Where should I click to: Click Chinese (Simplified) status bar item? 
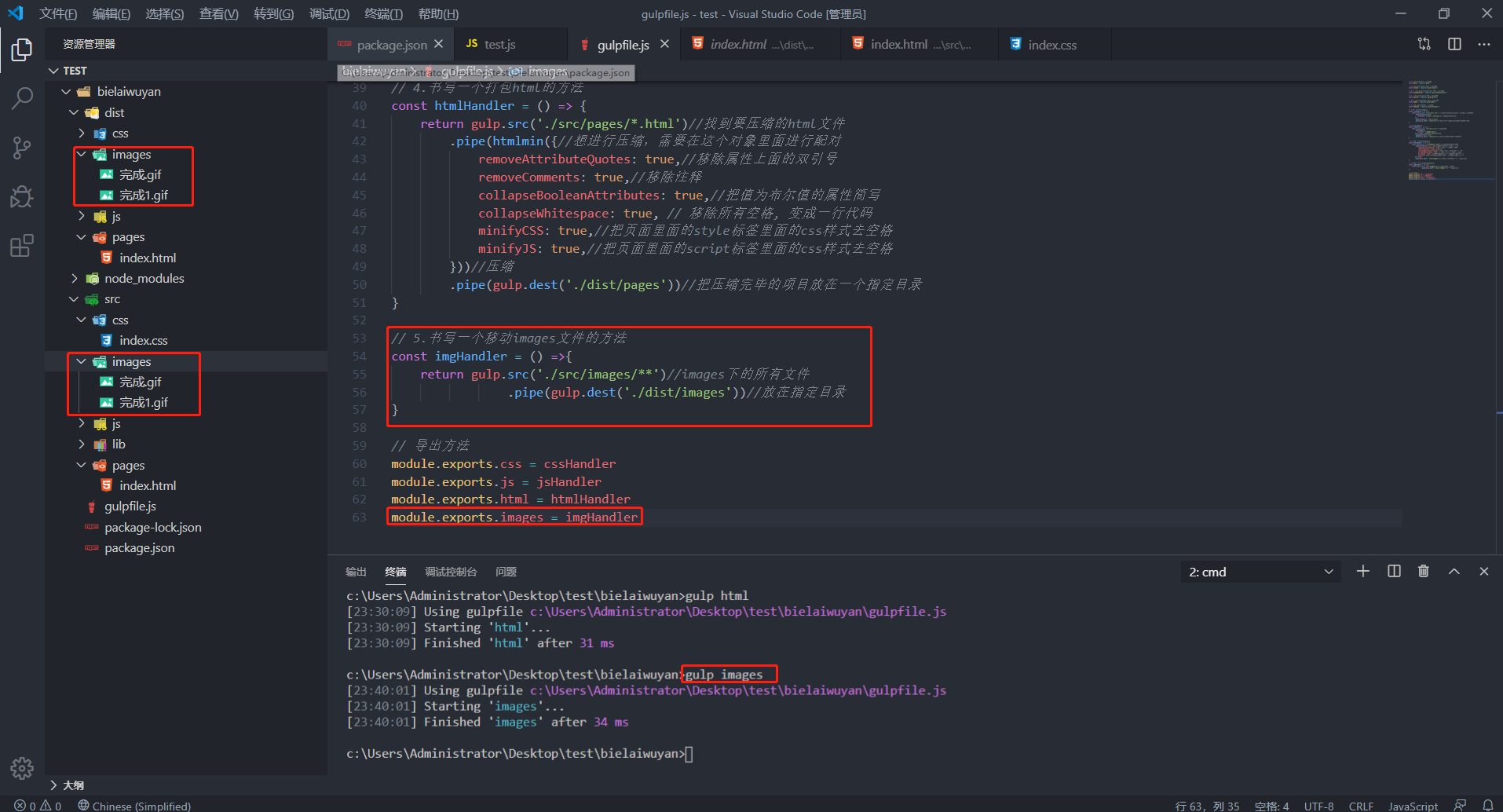133,806
